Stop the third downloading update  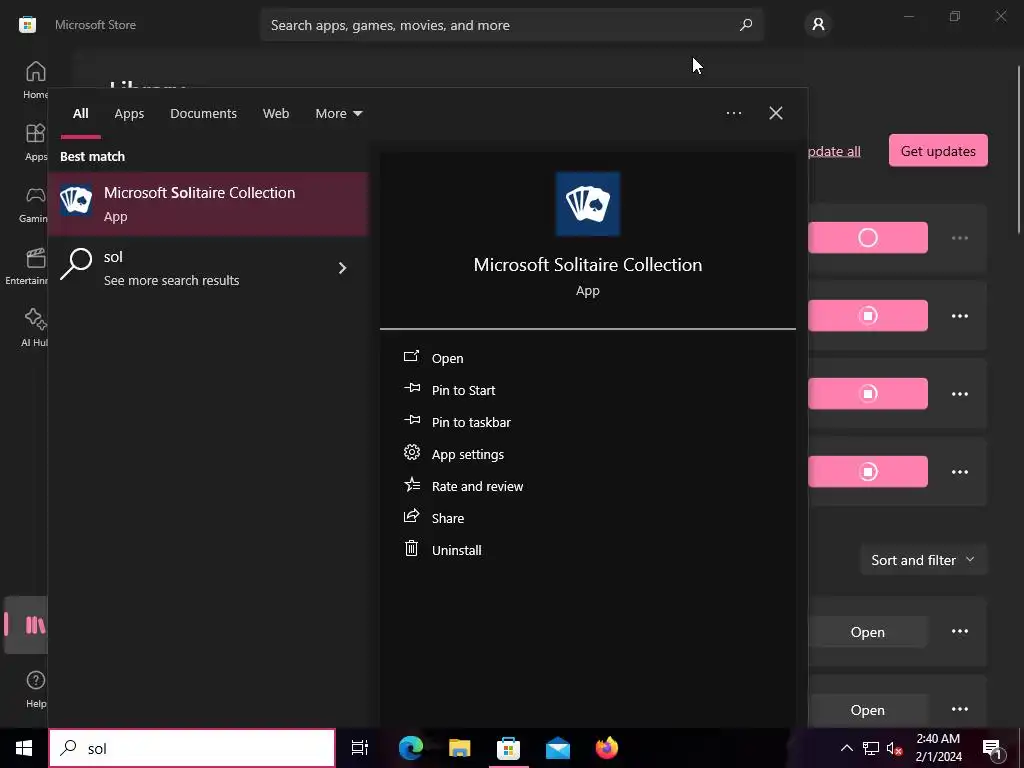pos(867,394)
